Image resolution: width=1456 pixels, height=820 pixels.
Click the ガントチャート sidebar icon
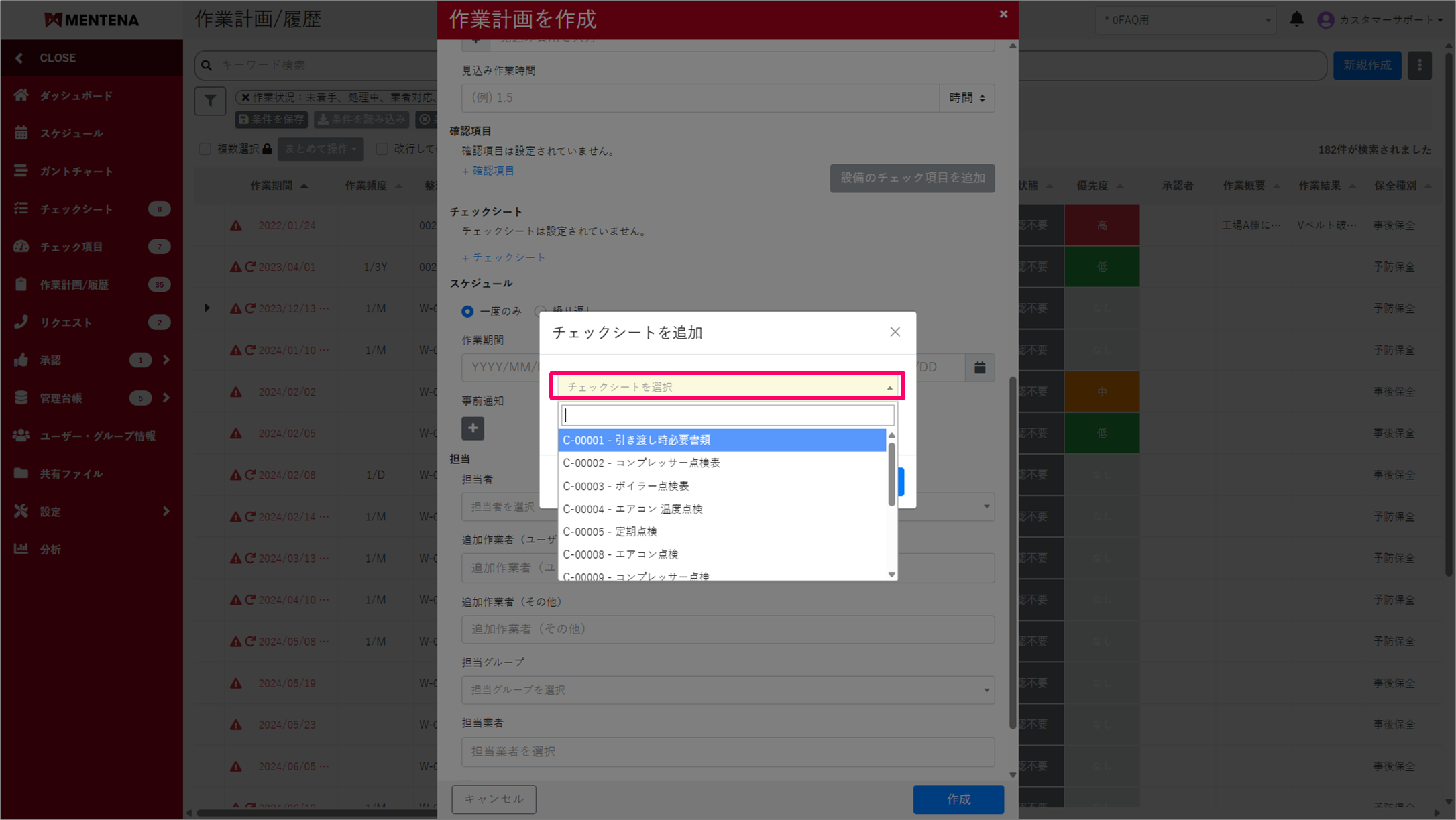tap(21, 171)
